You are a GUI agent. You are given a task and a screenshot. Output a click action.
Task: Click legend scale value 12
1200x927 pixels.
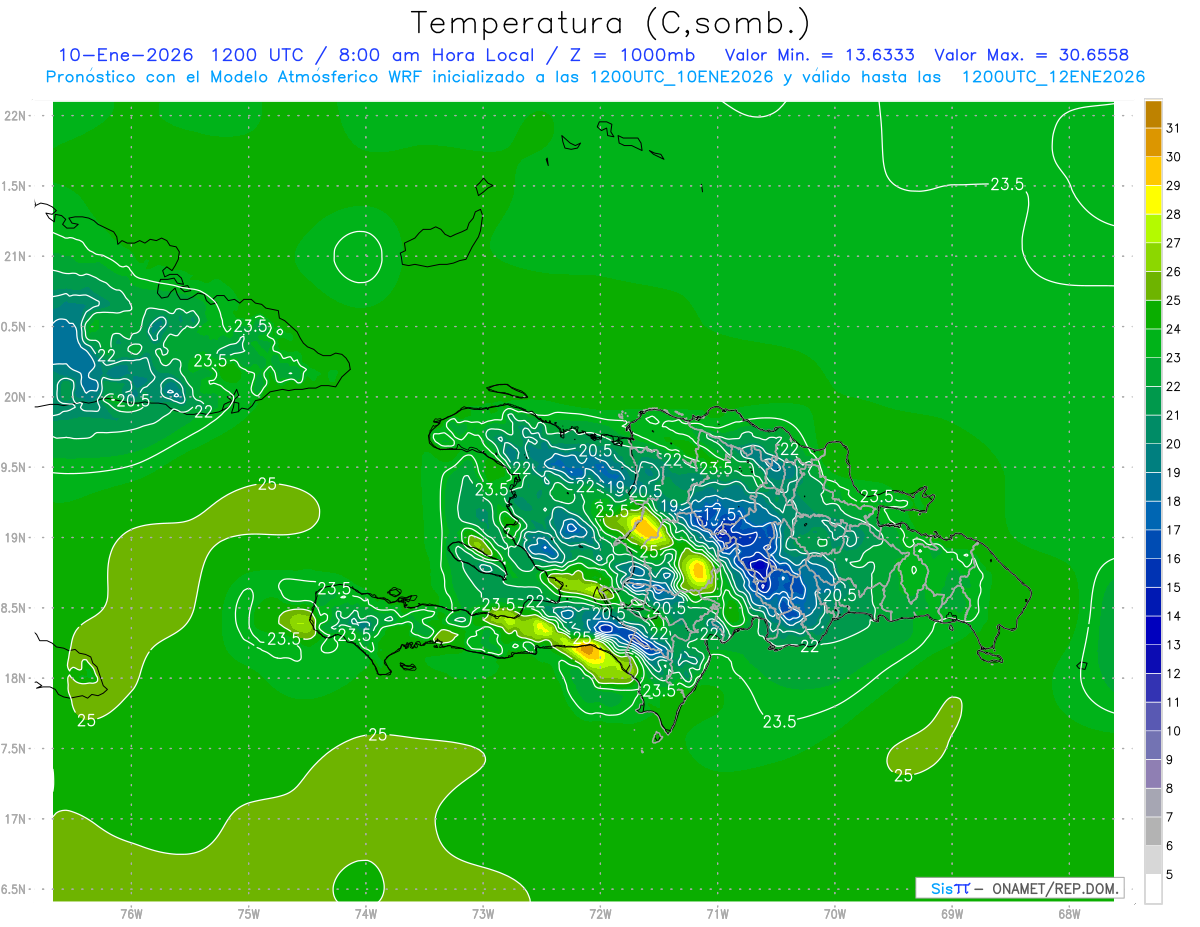[1174, 674]
